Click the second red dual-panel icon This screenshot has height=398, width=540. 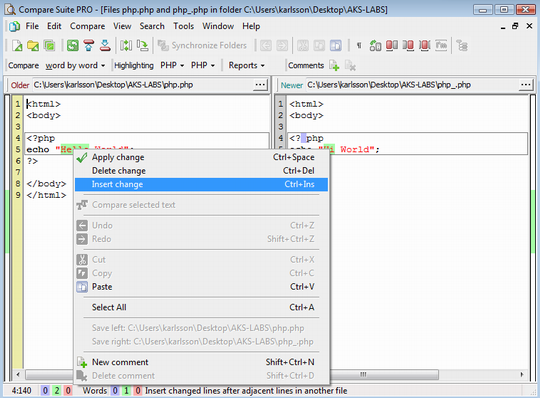click(408, 45)
